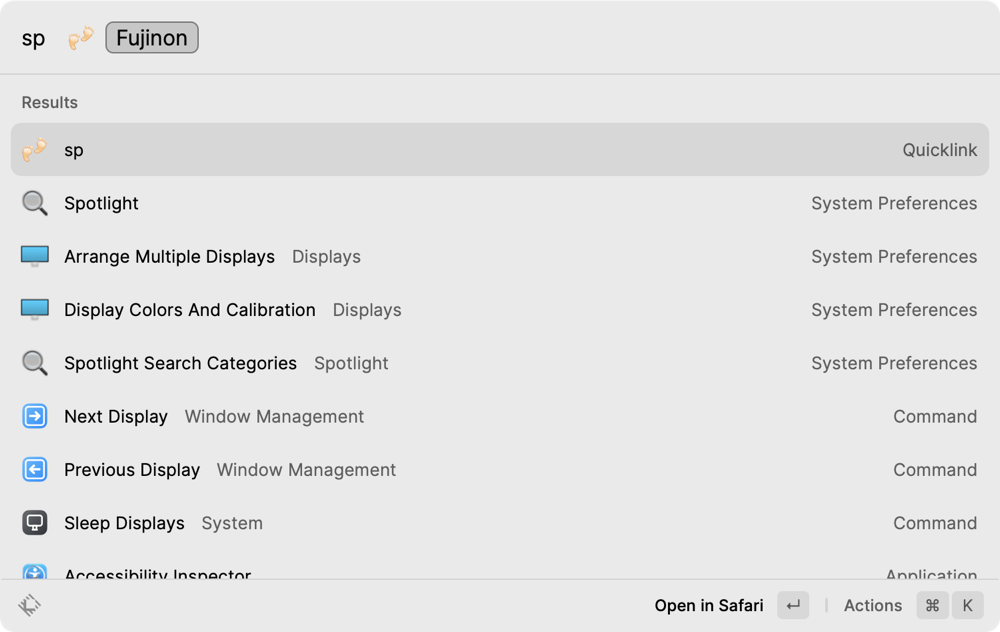Viewport: 1000px width, 632px height.
Task: Click the Spotlight magnifying glass icon
Action: (35, 203)
